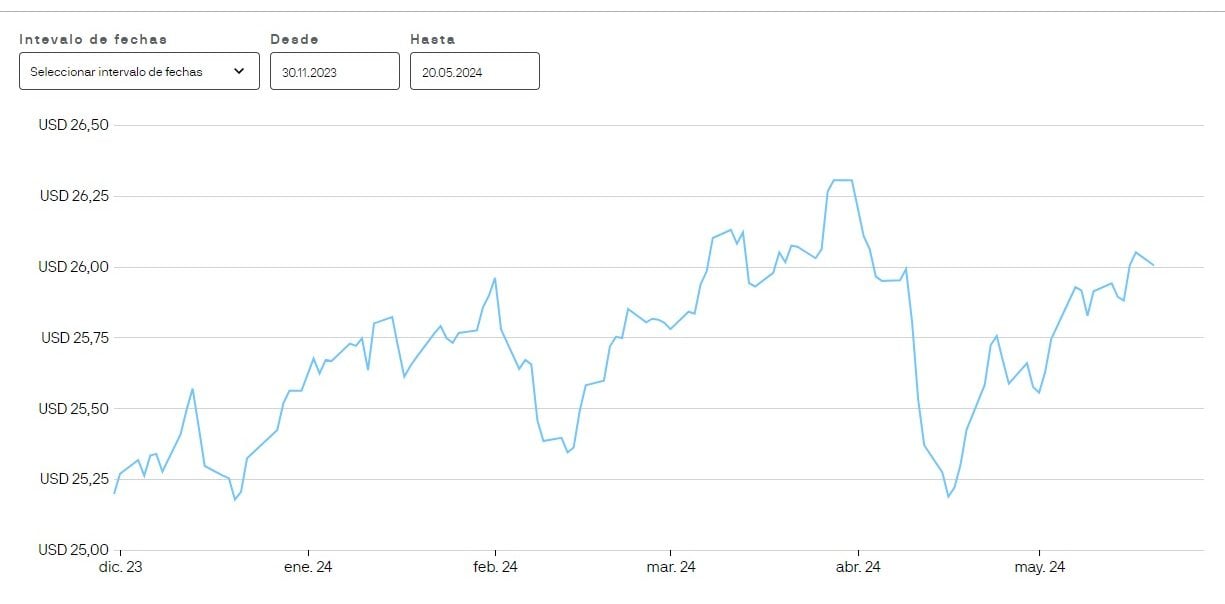
Task: Click the USD 26,00 axis label
Action: coord(75,267)
